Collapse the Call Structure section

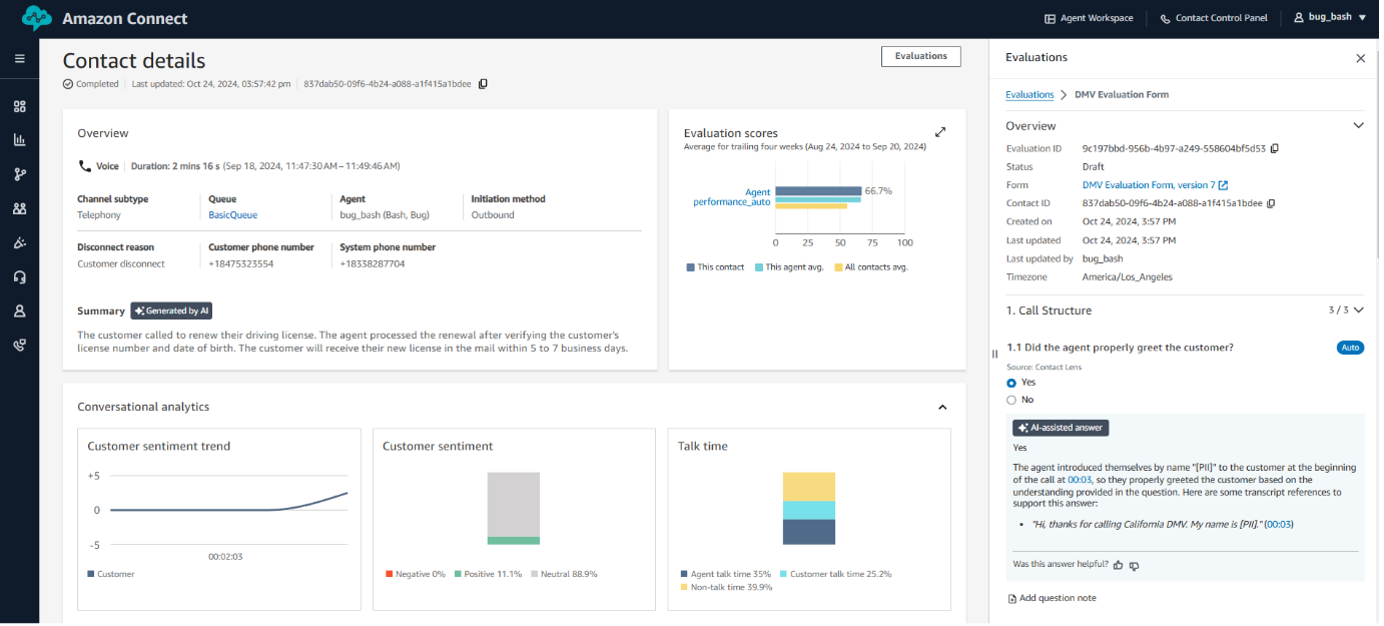pyautogui.click(x=1358, y=310)
